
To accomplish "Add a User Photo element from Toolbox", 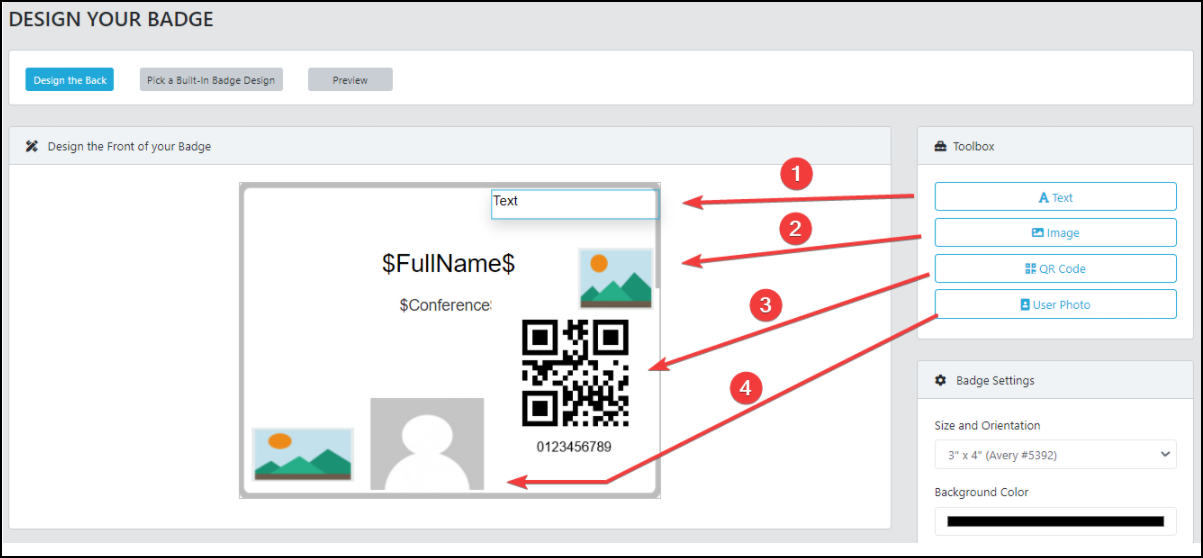I will [1055, 305].
